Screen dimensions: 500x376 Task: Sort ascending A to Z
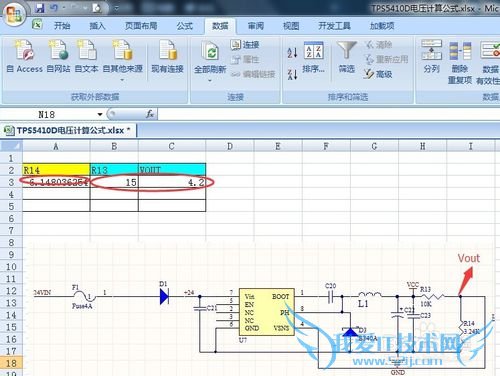coord(292,52)
